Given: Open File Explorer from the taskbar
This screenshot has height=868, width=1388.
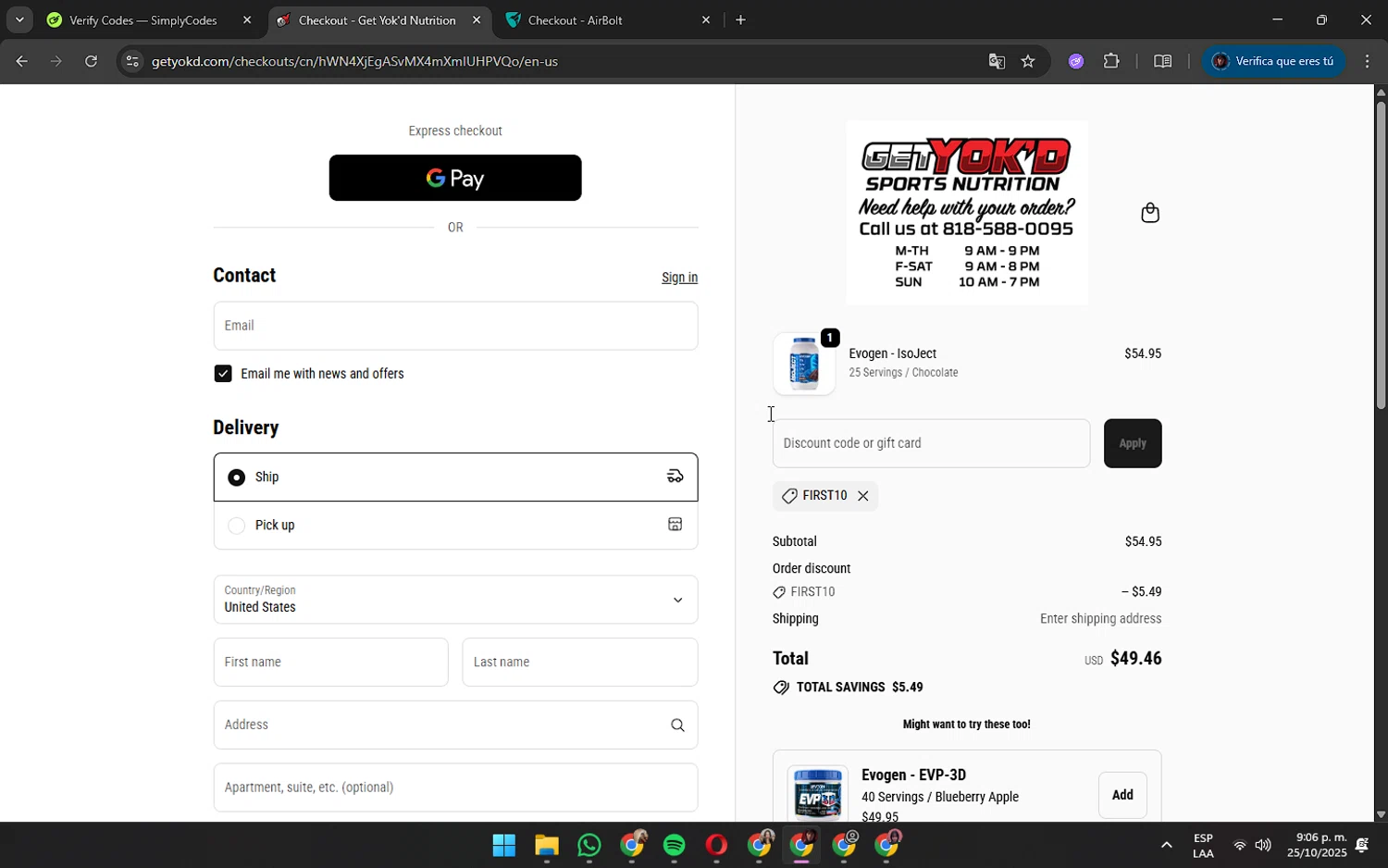Looking at the screenshot, I should pyautogui.click(x=547, y=845).
